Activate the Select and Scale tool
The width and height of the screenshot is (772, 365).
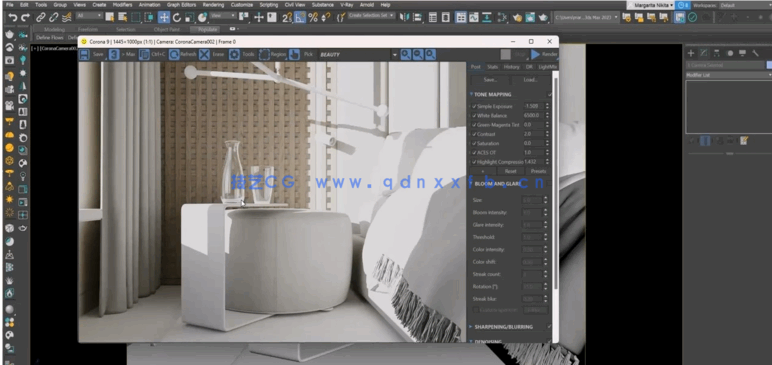190,17
